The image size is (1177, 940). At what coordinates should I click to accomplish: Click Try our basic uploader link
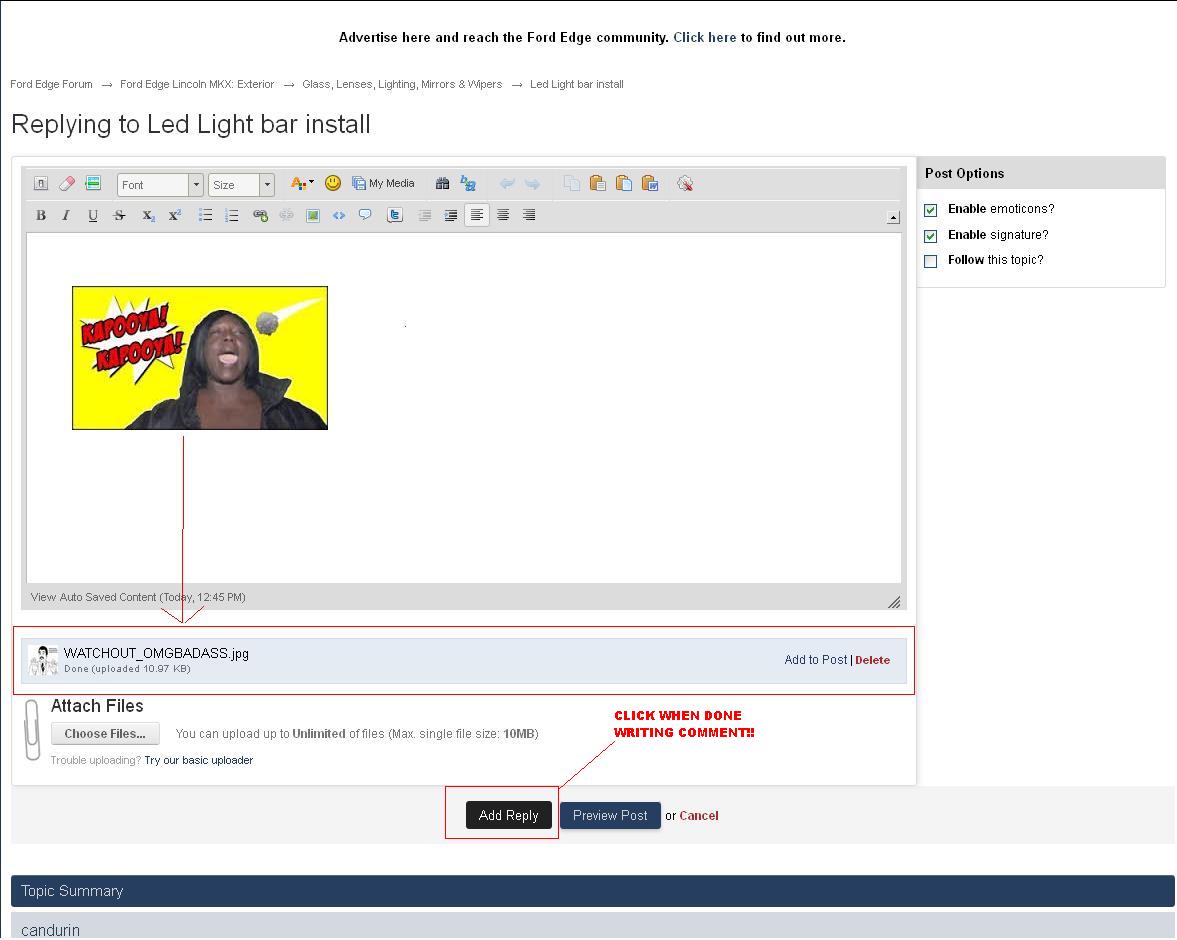[199, 761]
